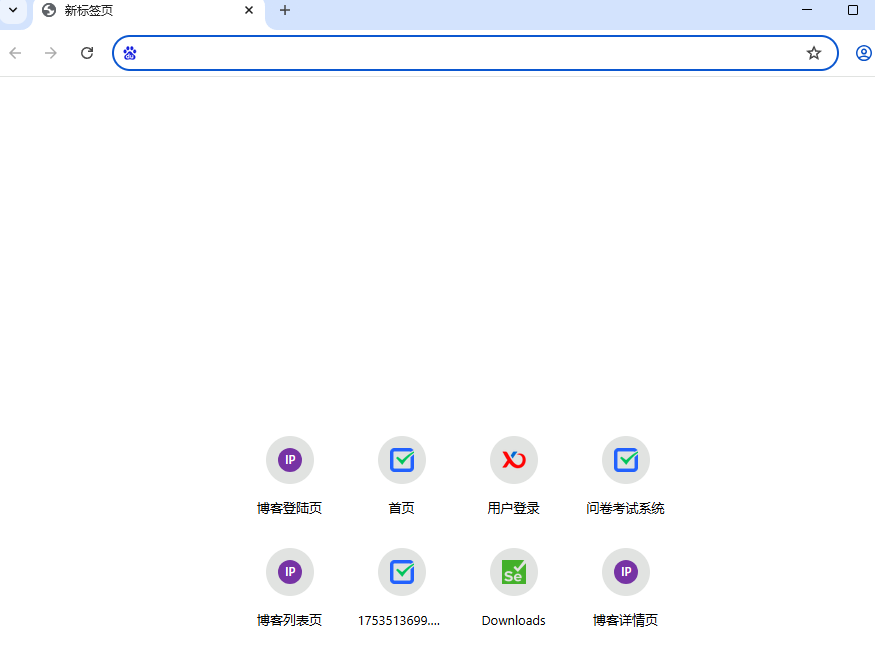The image size is (875, 668).
Task: Open the 问卷考试系统 shortcut icon
Action: pyautogui.click(x=626, y=460)
